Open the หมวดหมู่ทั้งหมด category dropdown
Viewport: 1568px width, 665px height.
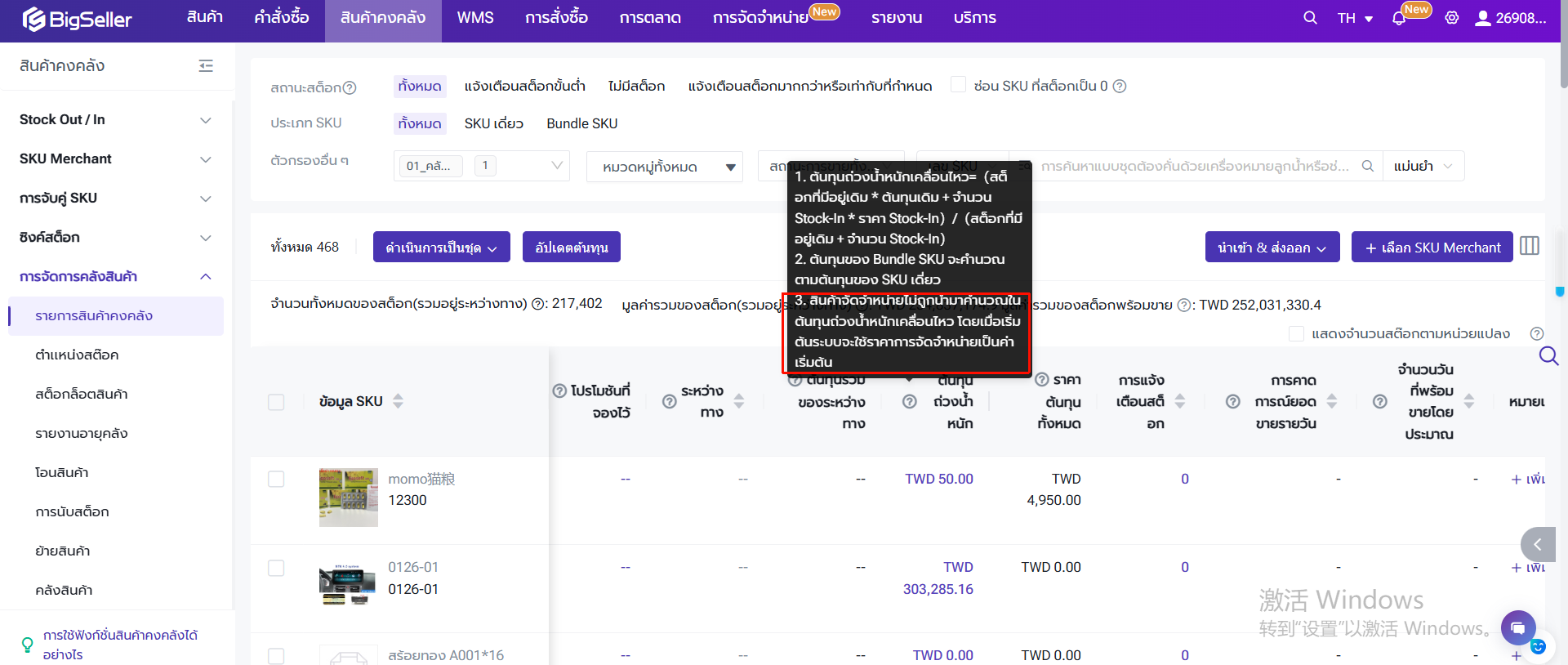[x=665, y=167]
